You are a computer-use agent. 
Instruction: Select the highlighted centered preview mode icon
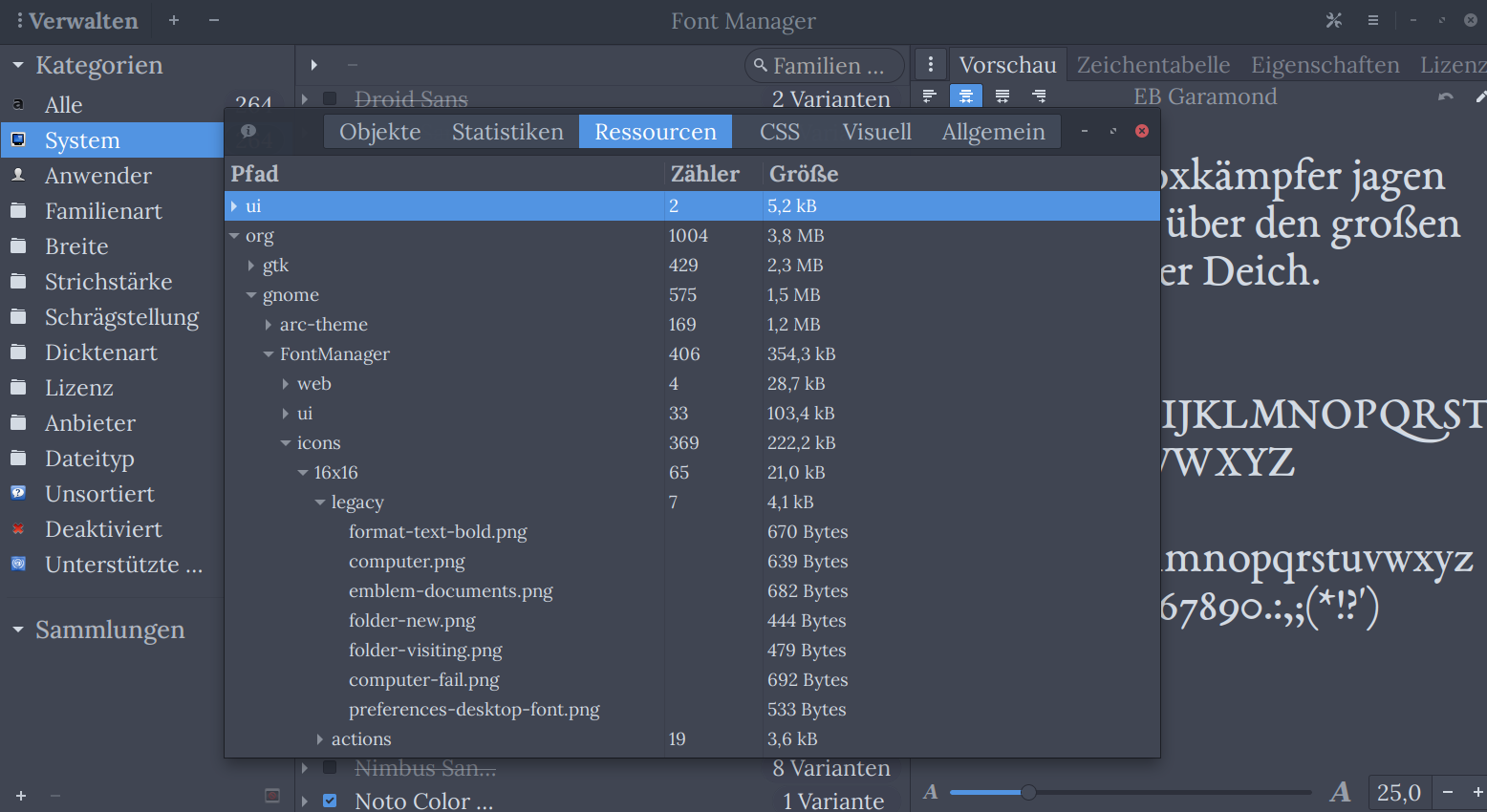click(965, 96)
